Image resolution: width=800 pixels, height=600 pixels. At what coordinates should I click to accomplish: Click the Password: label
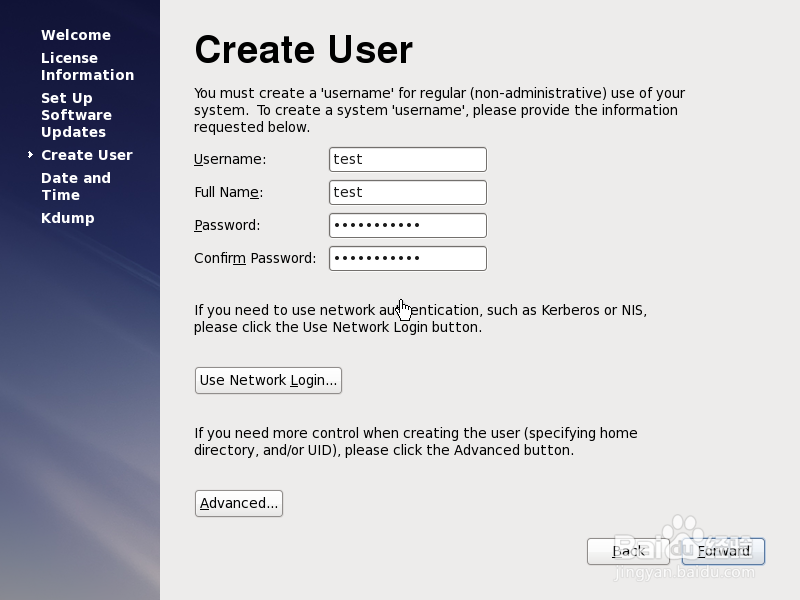(x=227, y=225)
